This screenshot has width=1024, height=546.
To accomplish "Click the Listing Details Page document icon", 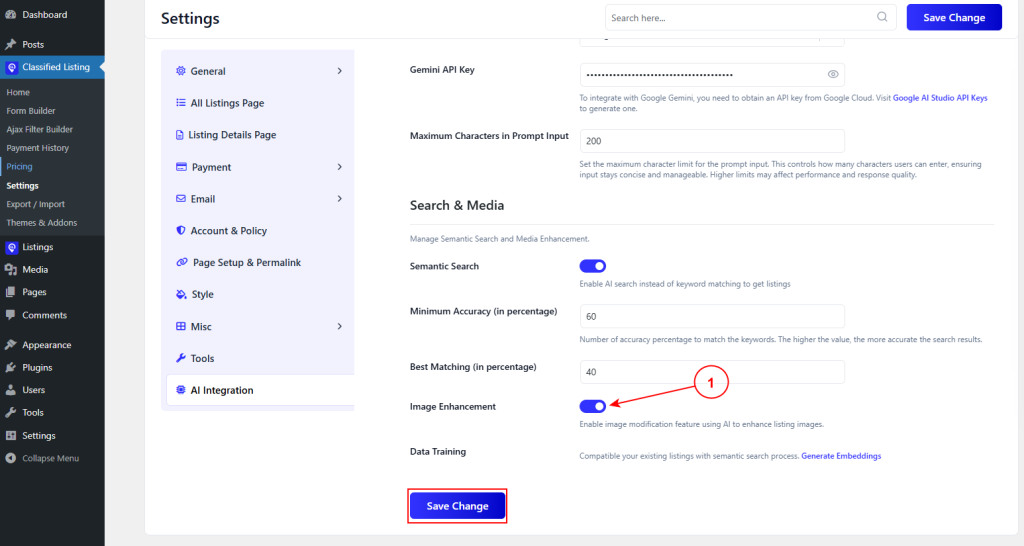I will tap(180, 135).
